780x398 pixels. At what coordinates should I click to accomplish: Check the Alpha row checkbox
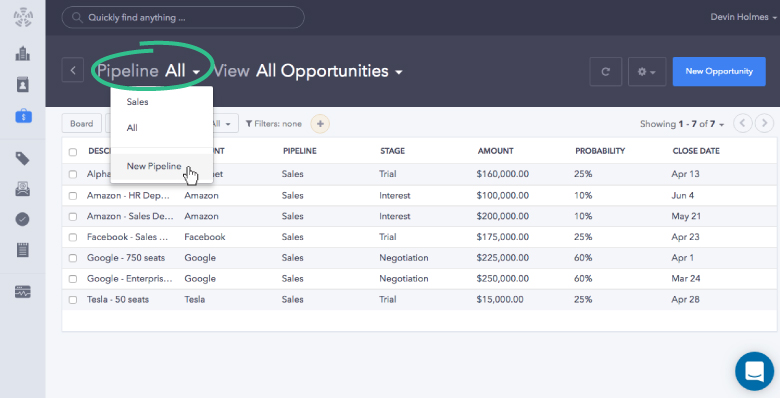coord(73,175)
